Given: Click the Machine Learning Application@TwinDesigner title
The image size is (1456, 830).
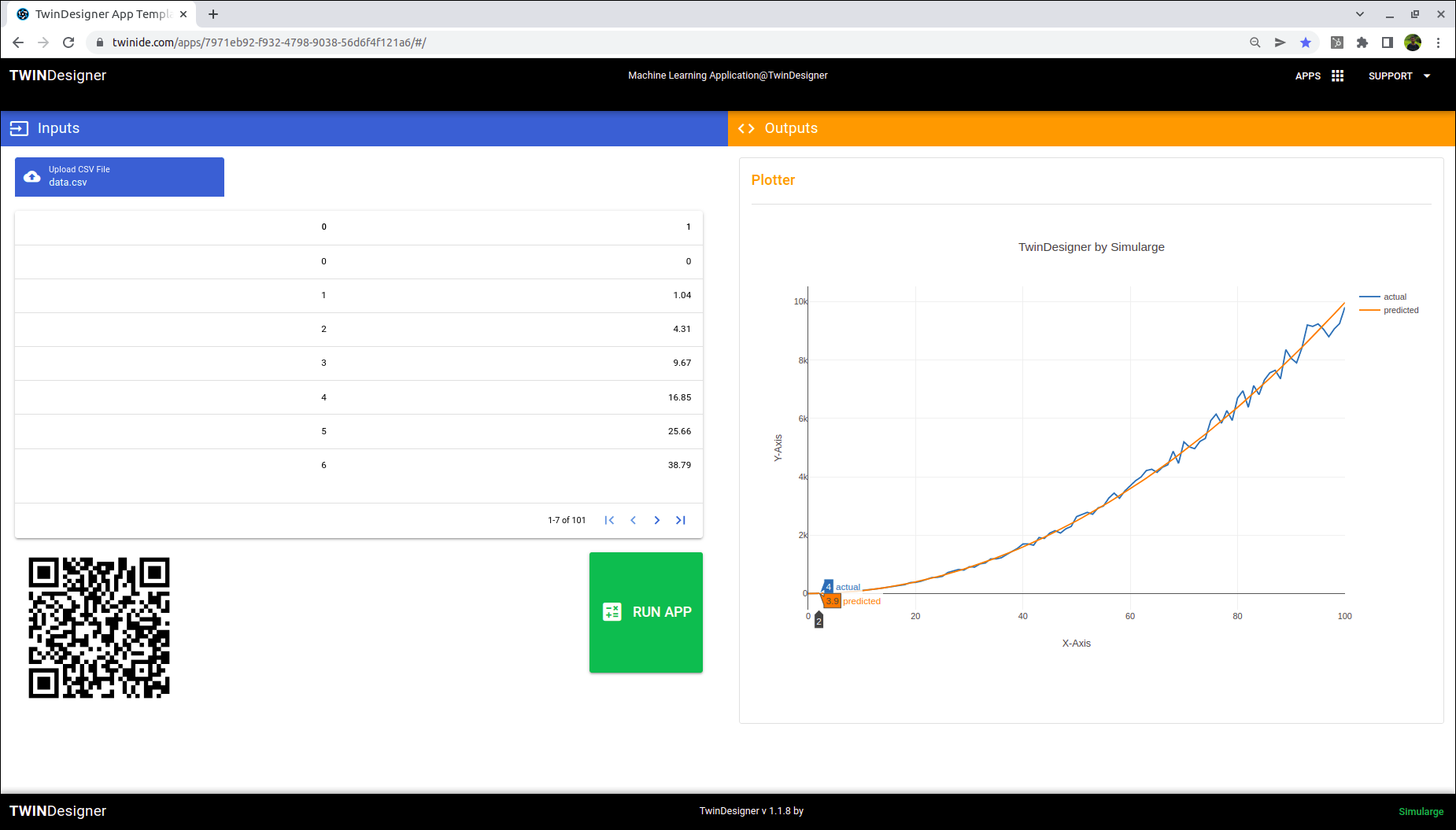Looking at the screenshot, I should (728, 76).
